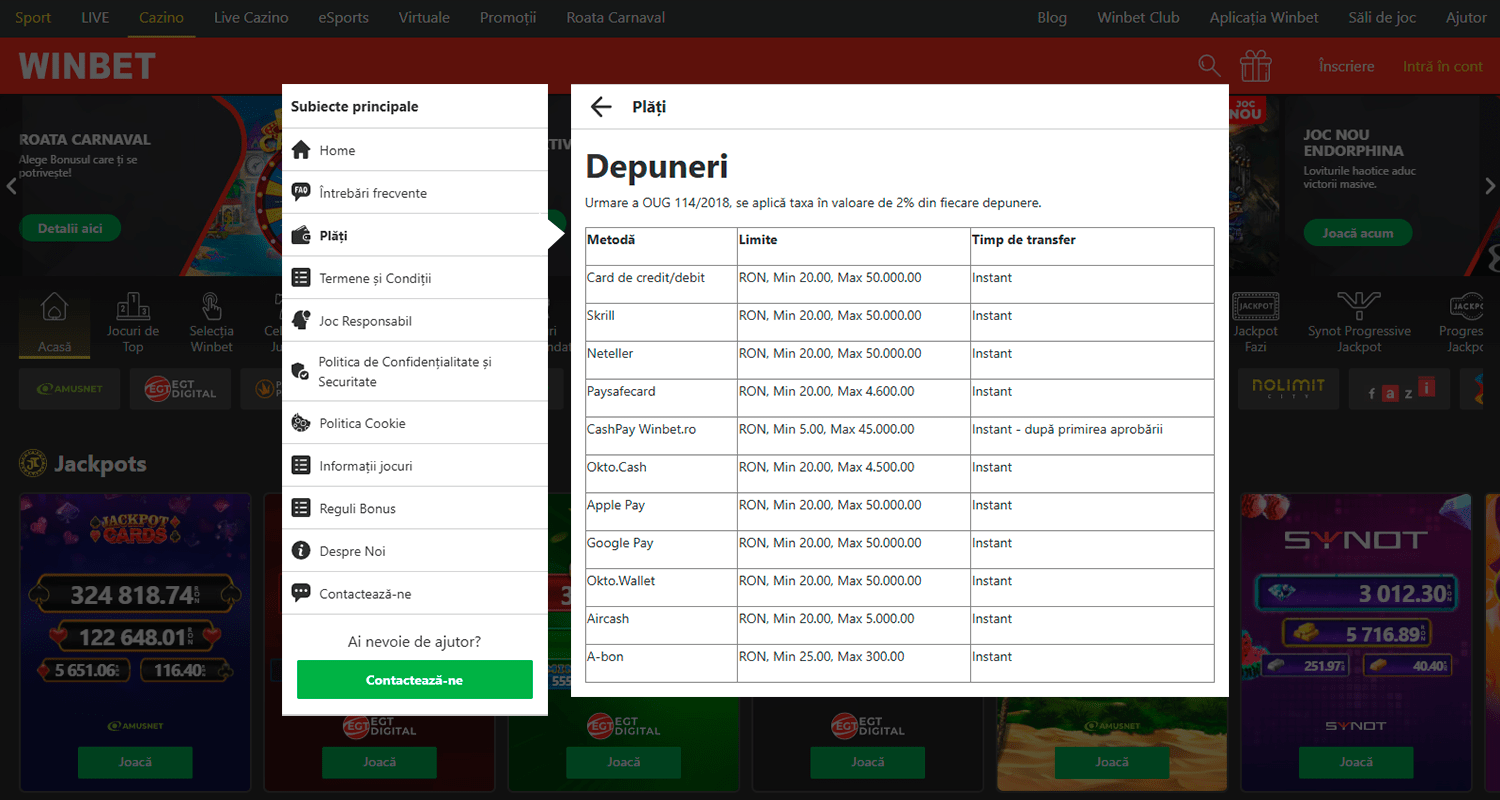Click the gift box promotions icon
The width and height of the screenshot is (1500, 800).
point(1255,66)
